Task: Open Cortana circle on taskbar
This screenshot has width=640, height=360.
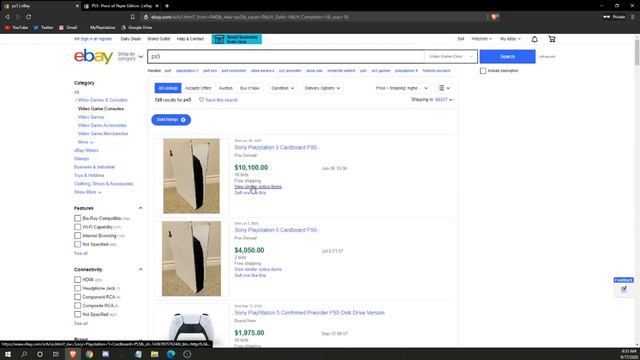Action: tap(40, 354)
